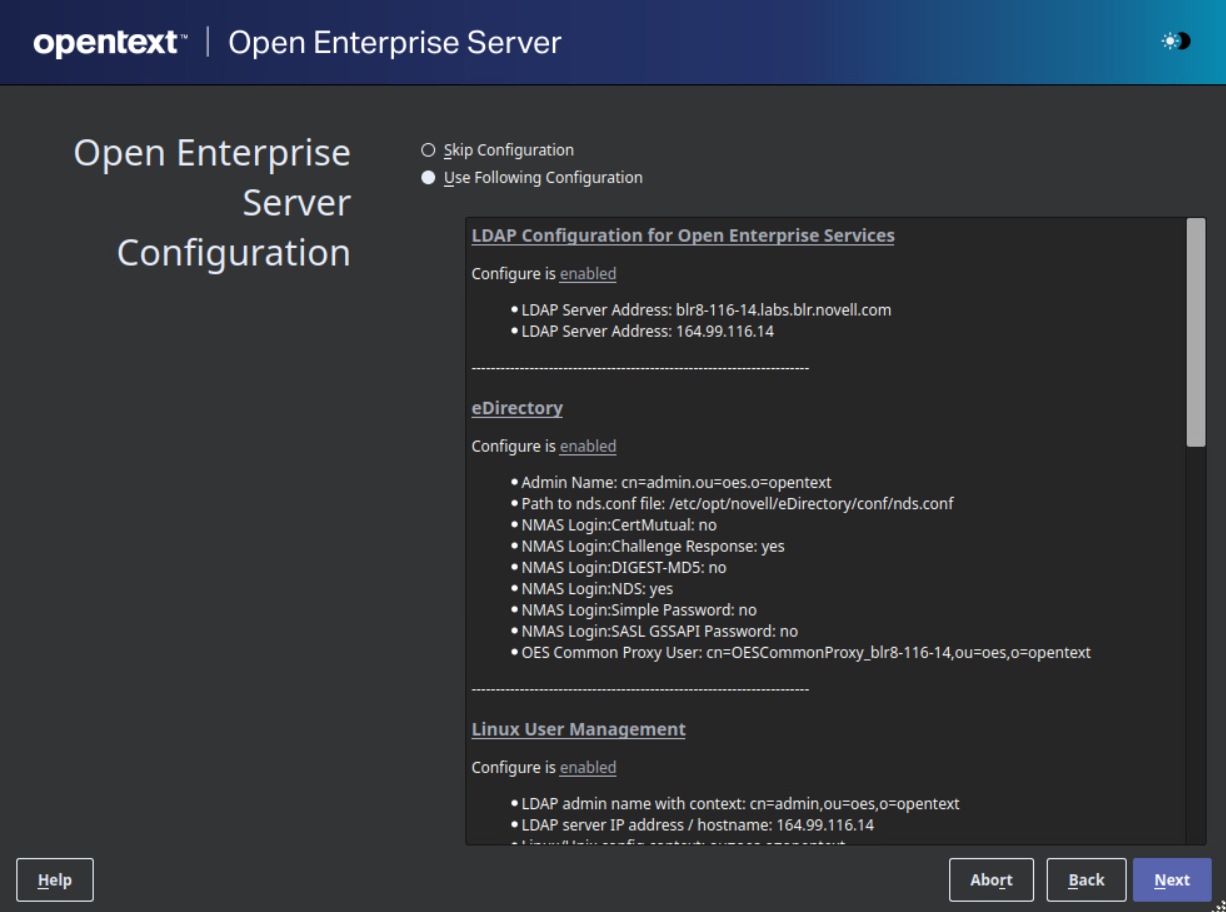
Task: Abort the OES configuration
Action: pos(991,880)
